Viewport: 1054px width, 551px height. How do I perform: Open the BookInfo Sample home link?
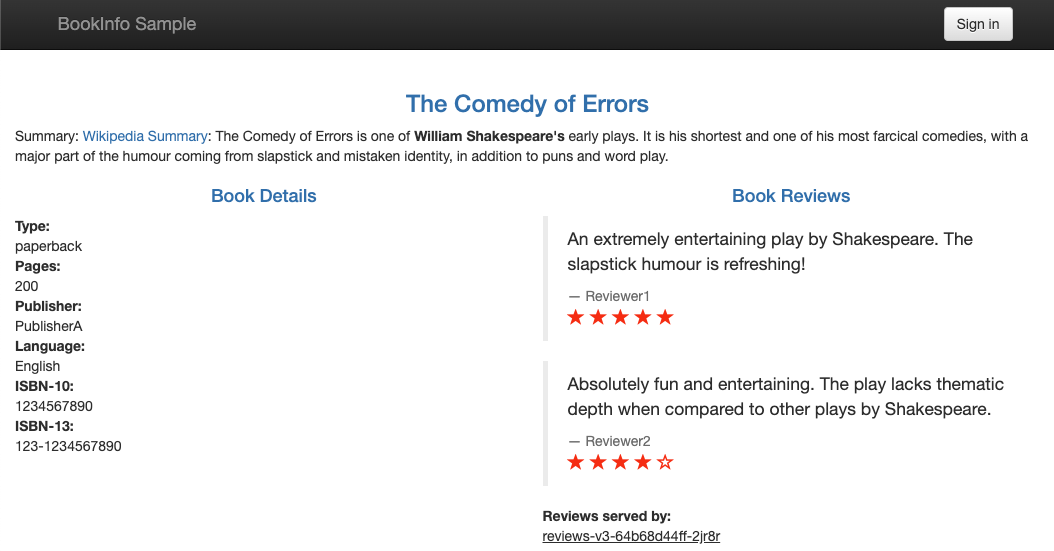[127, 24]
